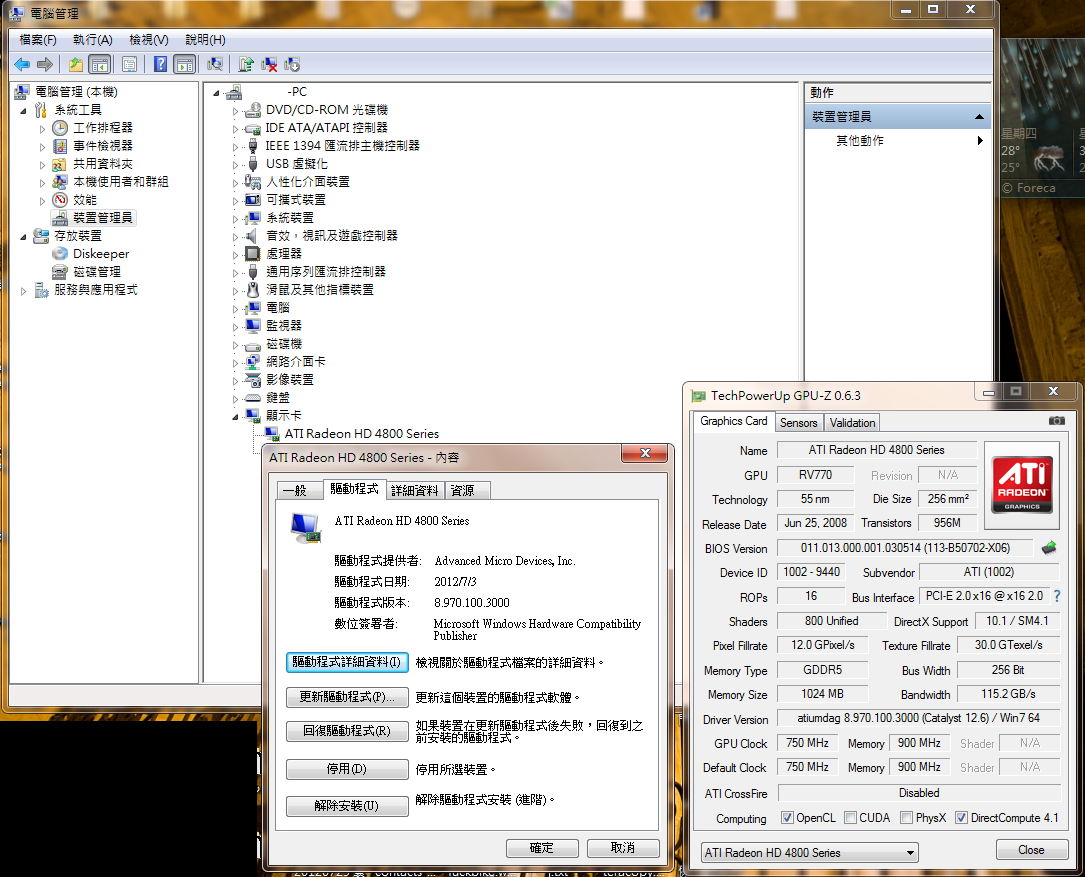Click the 磁碟管理 disk icon

[60, 272]
